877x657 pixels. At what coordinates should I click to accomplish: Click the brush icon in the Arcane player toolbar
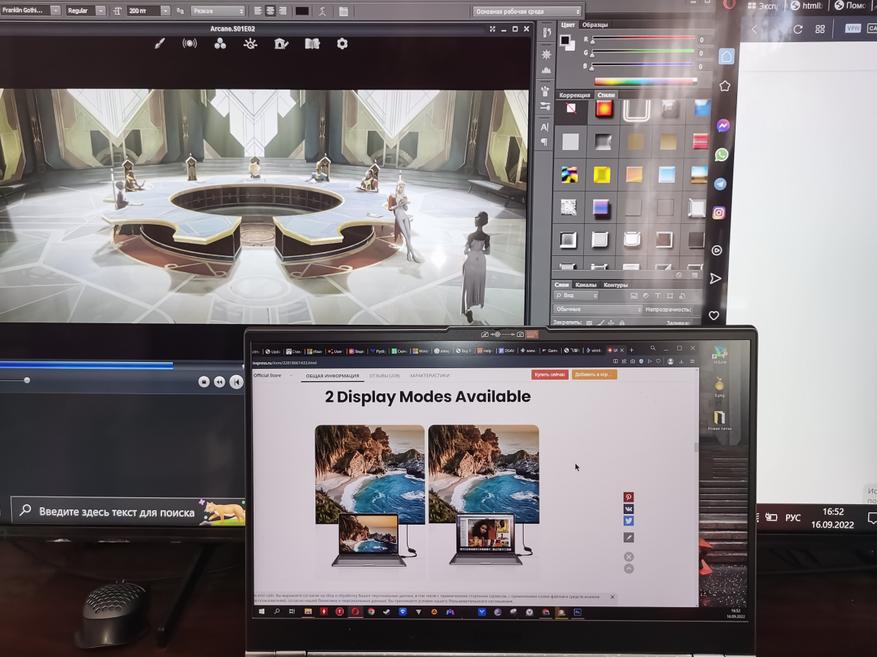coord(160,44)
